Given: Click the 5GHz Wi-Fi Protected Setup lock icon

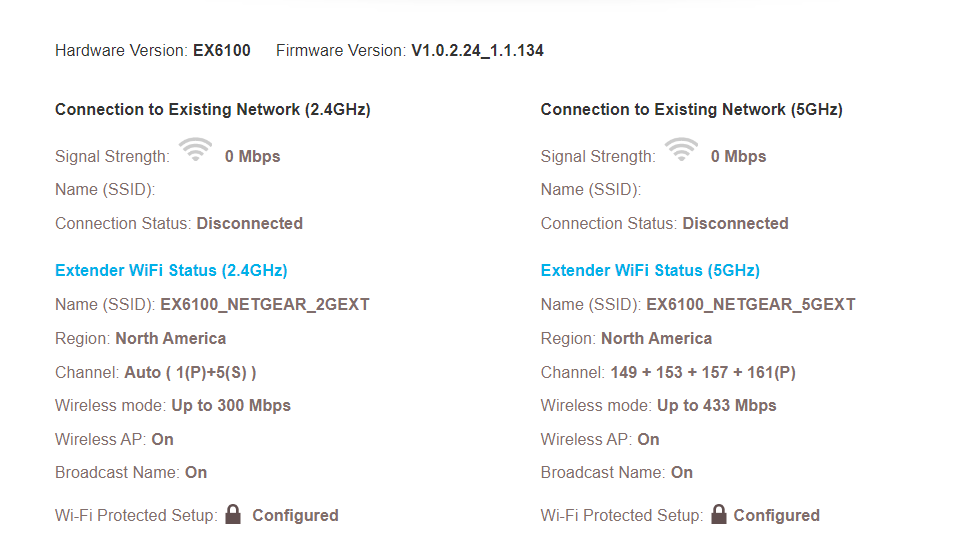Looking at the screenshot, I should click(719, 514).
